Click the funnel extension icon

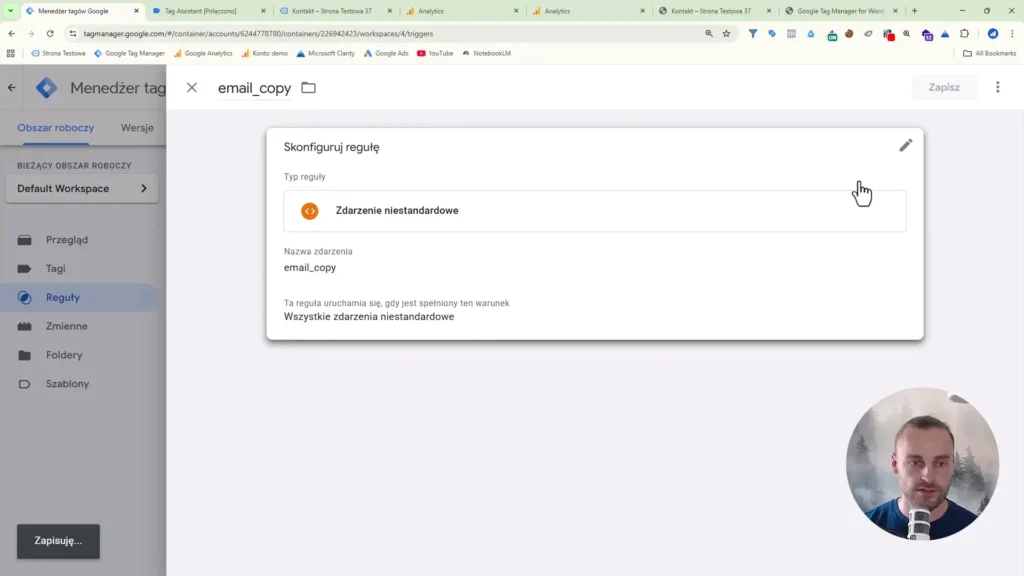point(752,33)
